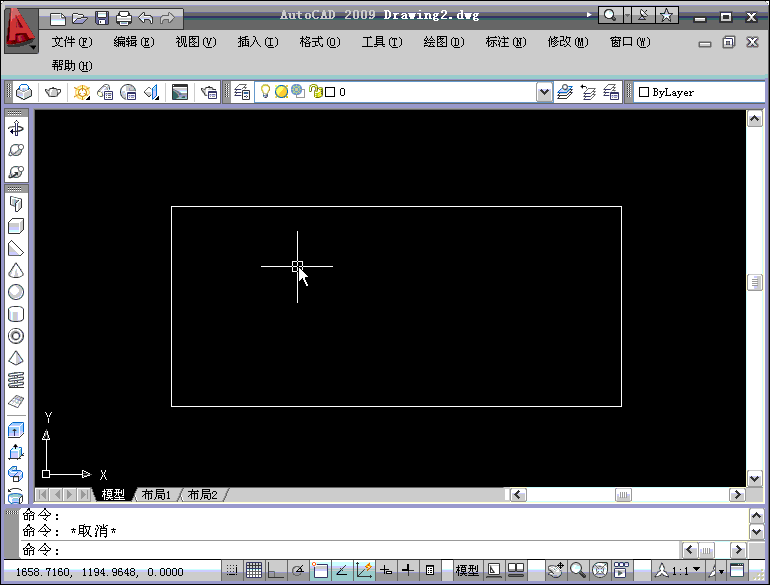Open the AutoCAD application menu
The image size is (770, 585).
pos(21,30)
